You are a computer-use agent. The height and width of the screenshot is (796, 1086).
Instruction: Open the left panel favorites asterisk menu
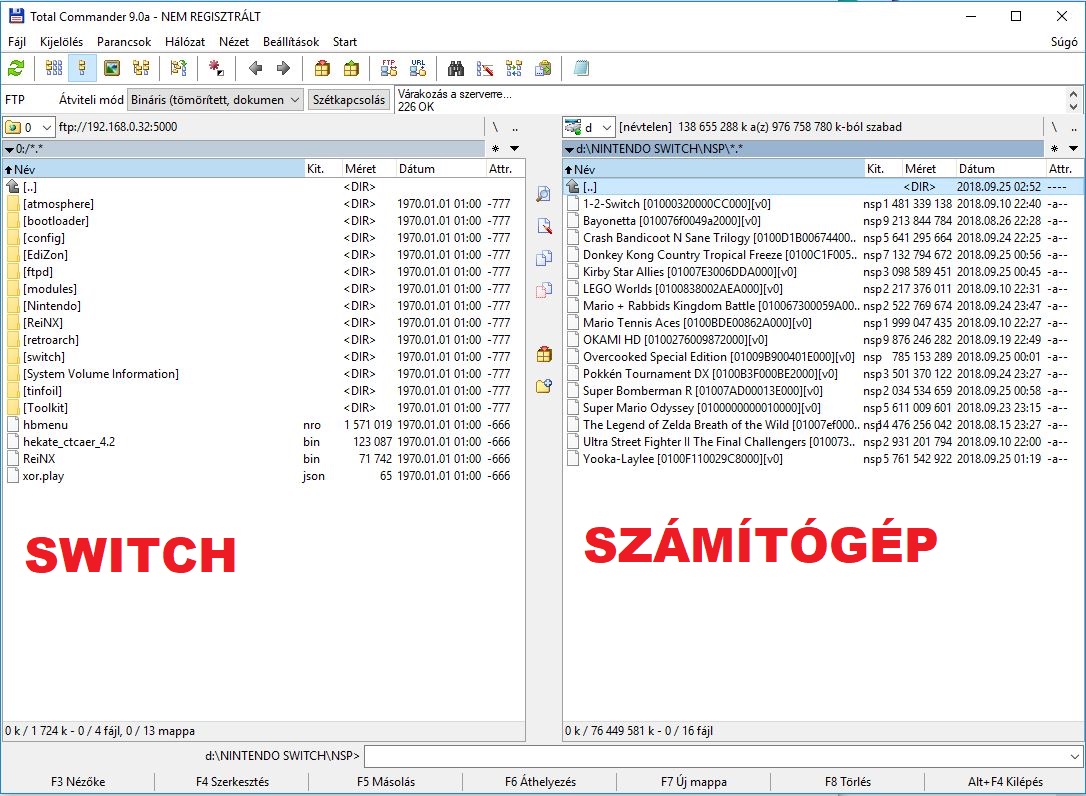click(495, 148)
